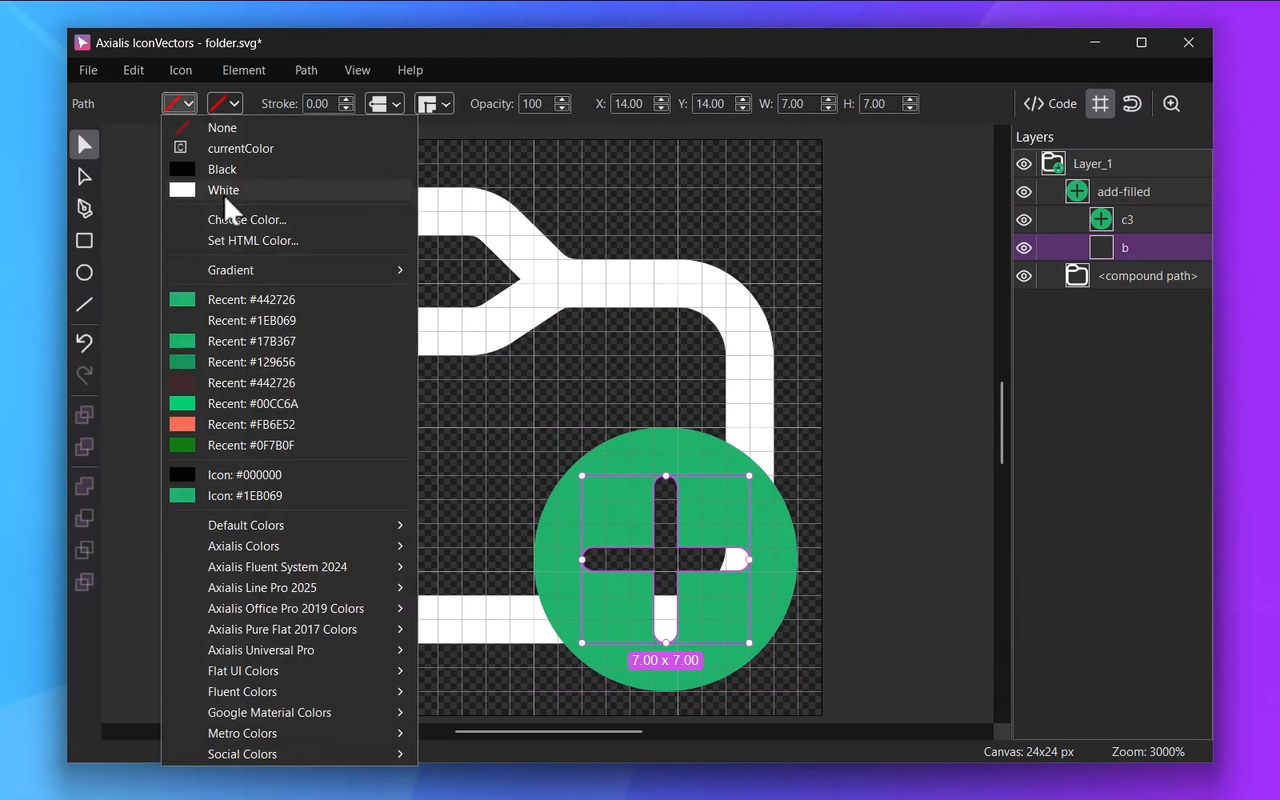
Task: Hide the Layer_1 layer
Action: click(1024, 164)
